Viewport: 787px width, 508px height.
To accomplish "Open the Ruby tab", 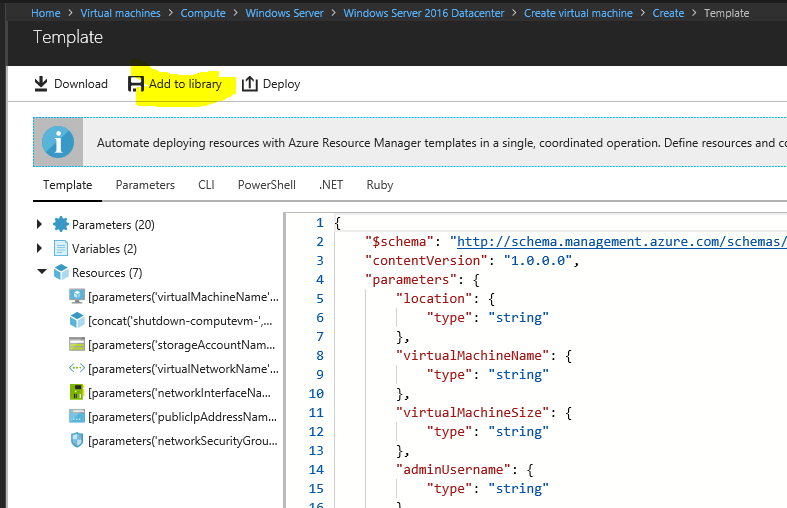I will [x=379, y=185].
